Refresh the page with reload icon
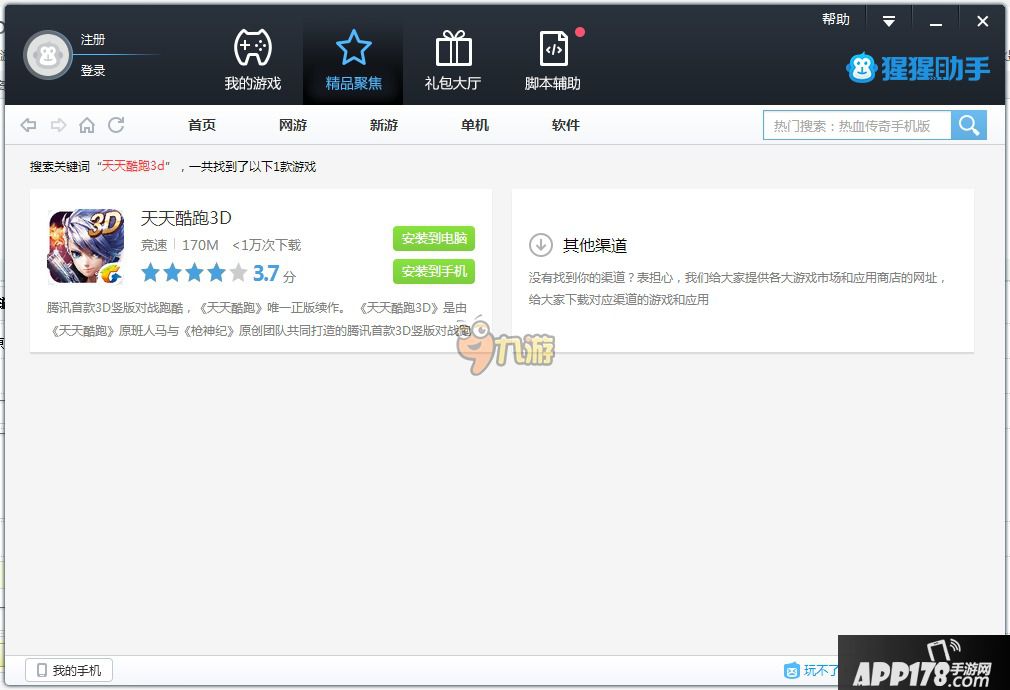The width and height of the screenshot is (1010, 690). click(116, 125)
